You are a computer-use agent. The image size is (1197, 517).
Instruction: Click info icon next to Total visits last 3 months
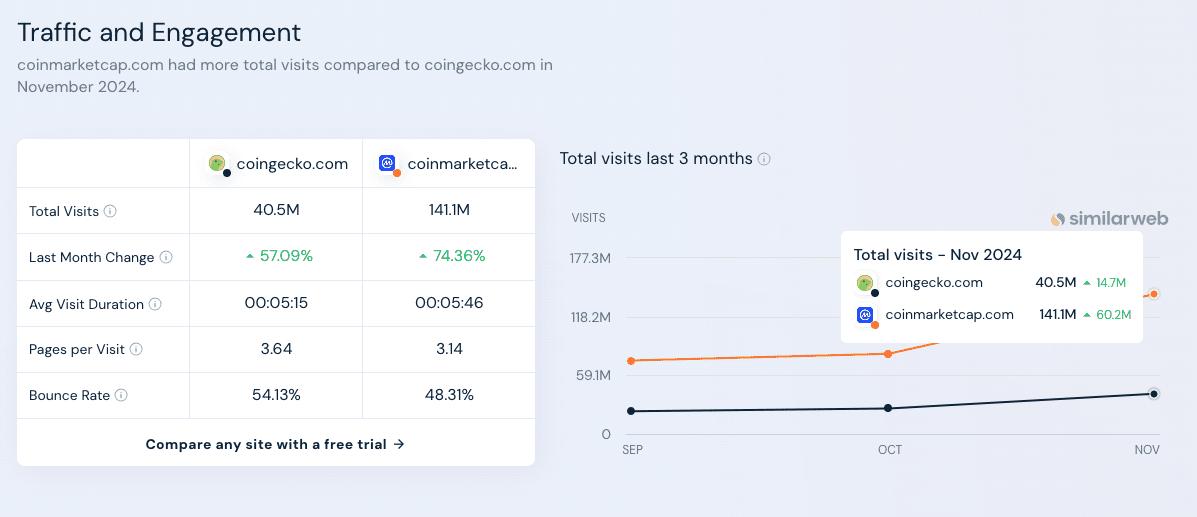764,159
